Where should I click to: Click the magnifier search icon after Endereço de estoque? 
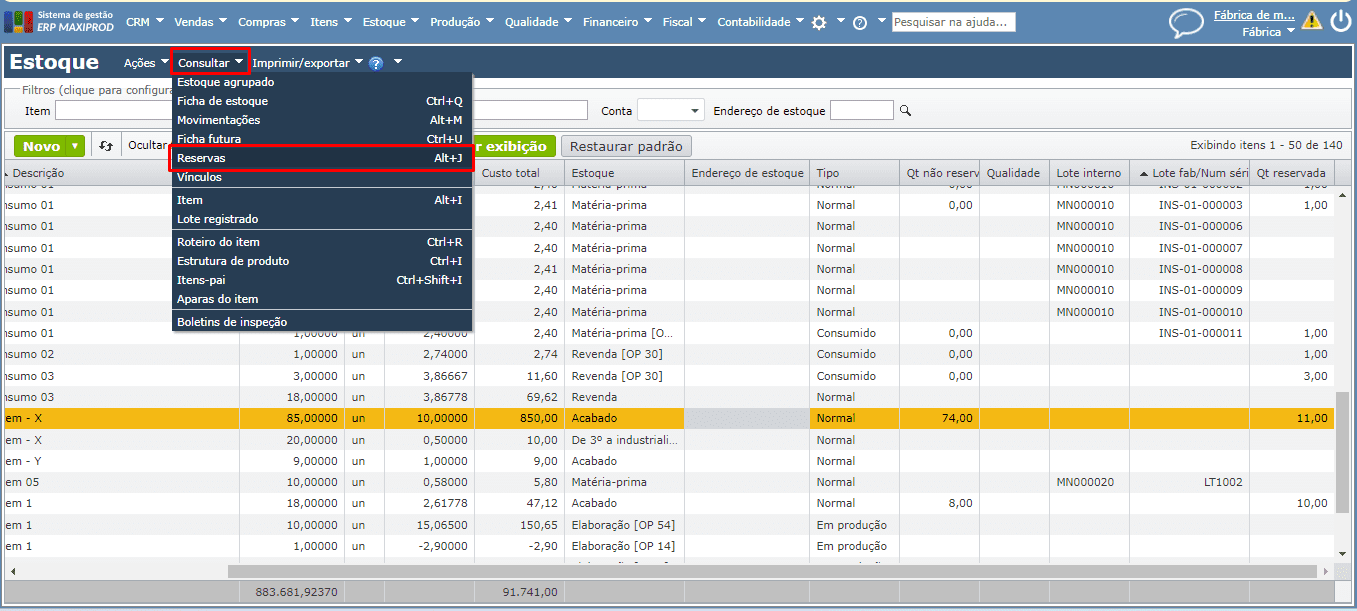click(x=906, y=111)
